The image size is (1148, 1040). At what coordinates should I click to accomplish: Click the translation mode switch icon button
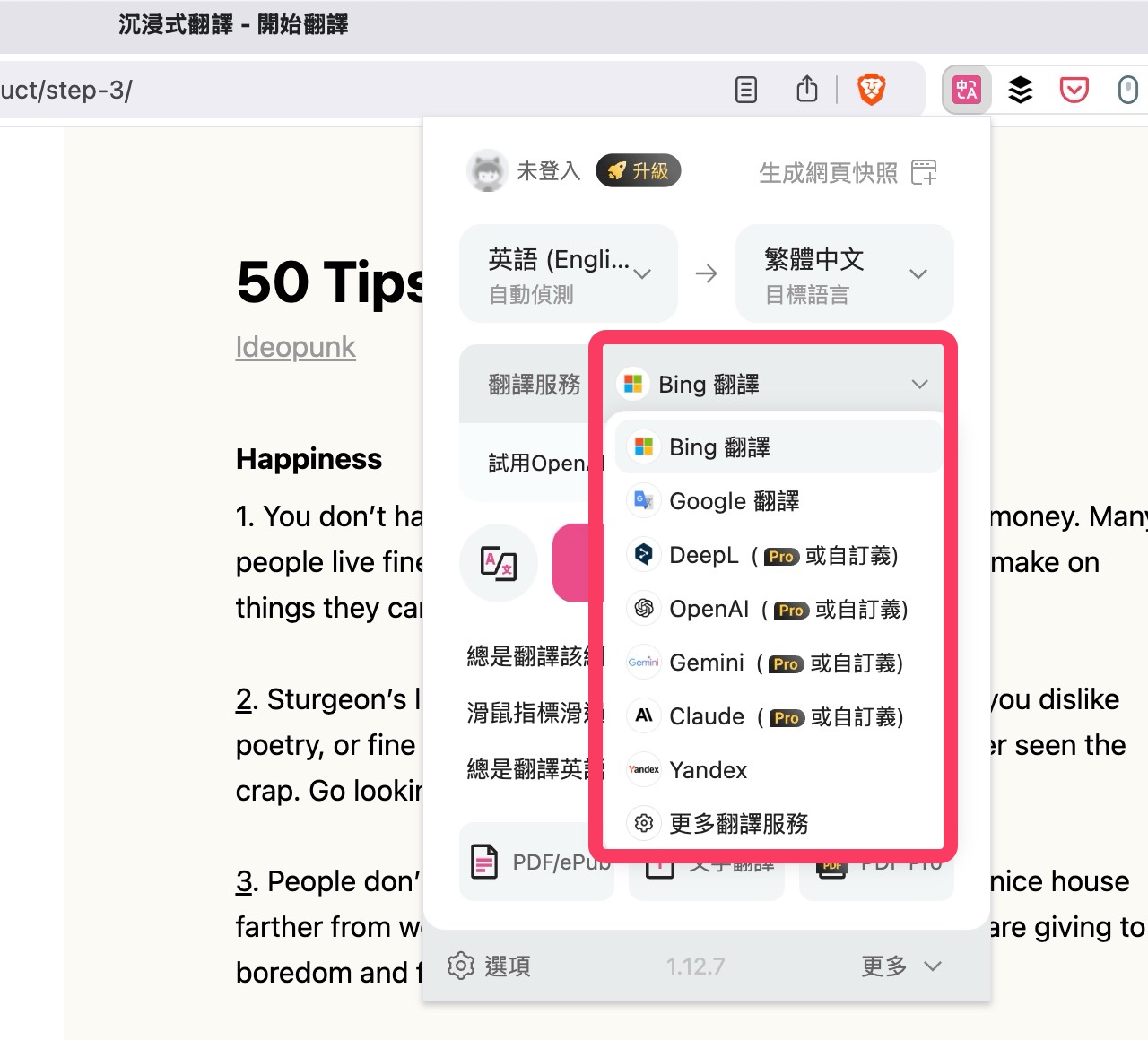(x=499, y=563)
